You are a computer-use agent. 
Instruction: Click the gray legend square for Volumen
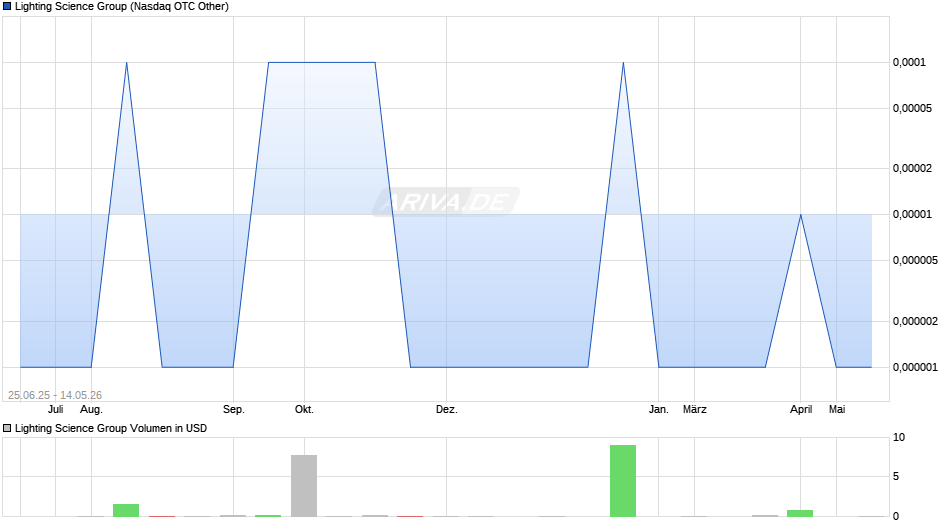[x=7, y=428]
